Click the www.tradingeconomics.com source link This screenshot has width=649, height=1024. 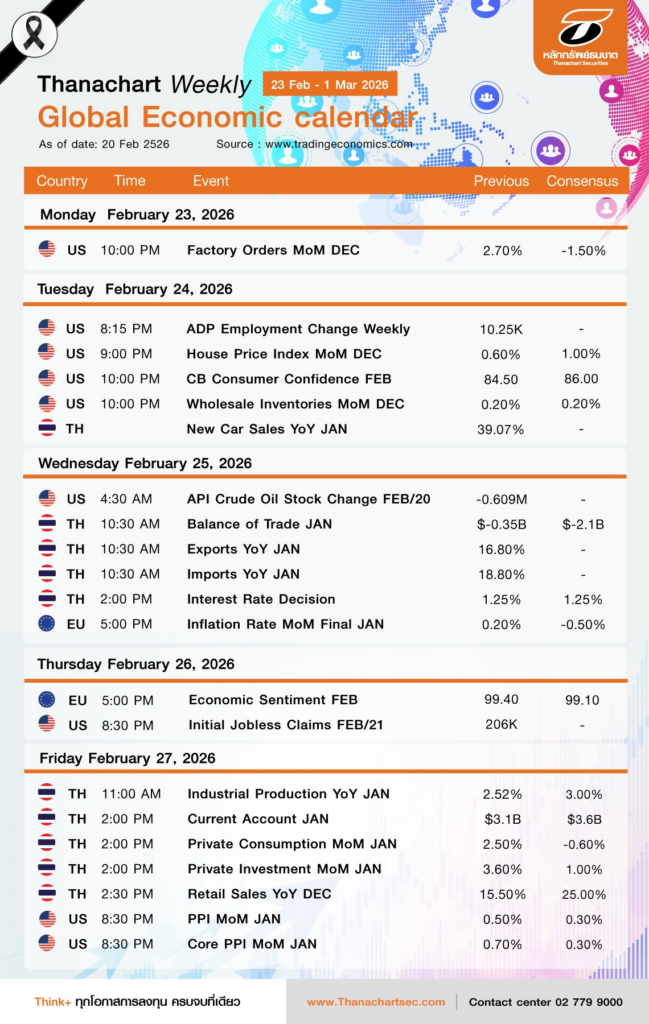click(x=338, y=144)
